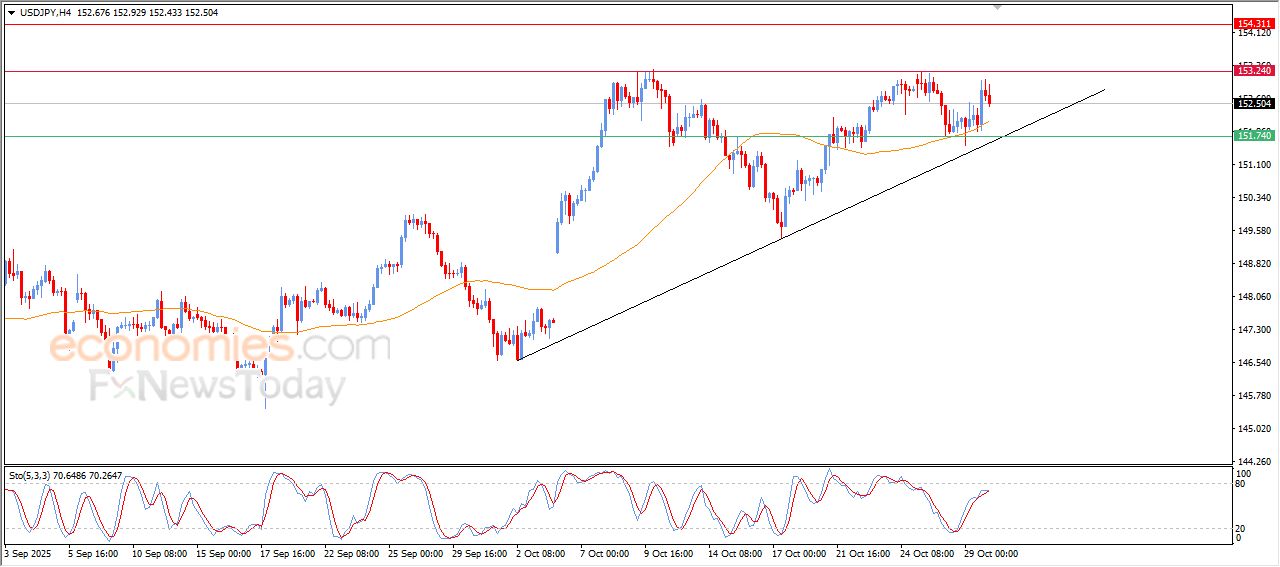Click the 5 Sep 16:00 time label
1280x567 pixels.
[x=94, y=553]
